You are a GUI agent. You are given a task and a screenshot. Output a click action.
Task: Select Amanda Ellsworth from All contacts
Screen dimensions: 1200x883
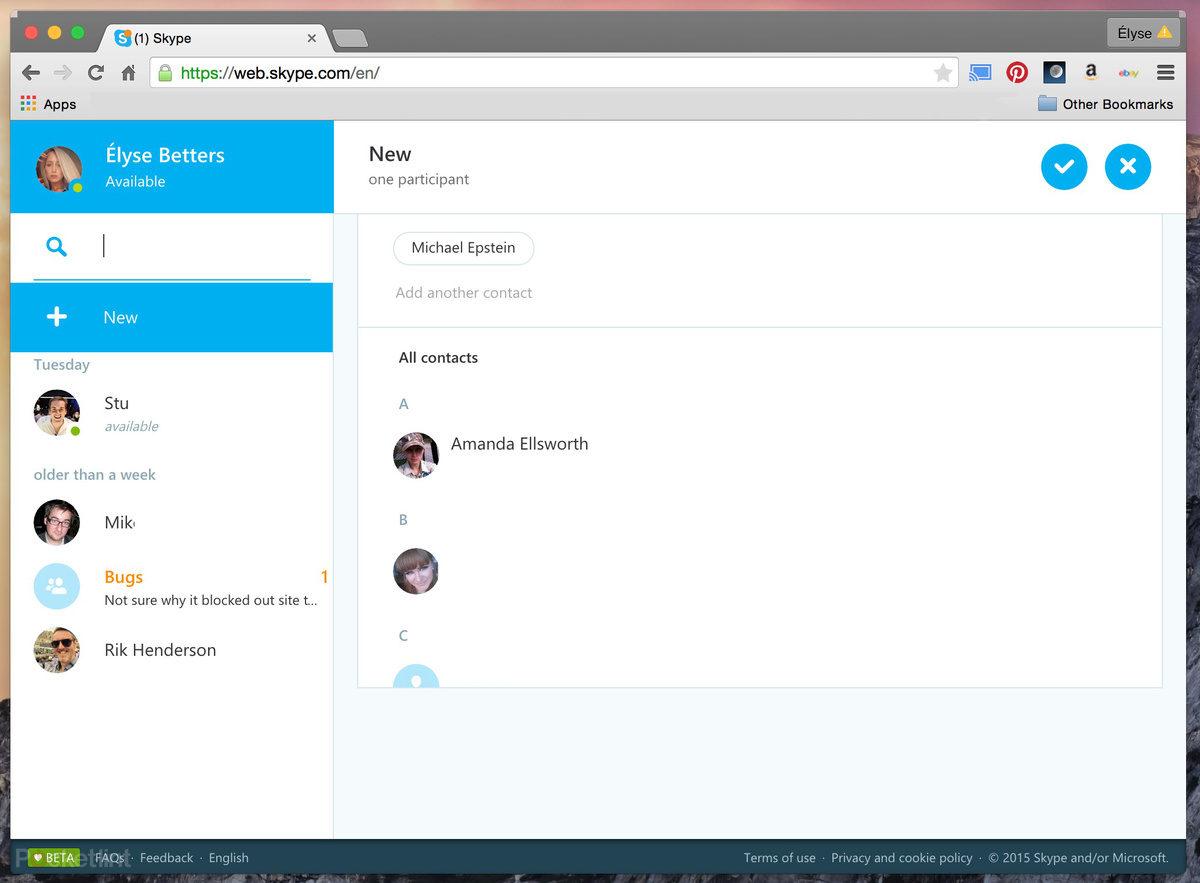pos(518,444)
